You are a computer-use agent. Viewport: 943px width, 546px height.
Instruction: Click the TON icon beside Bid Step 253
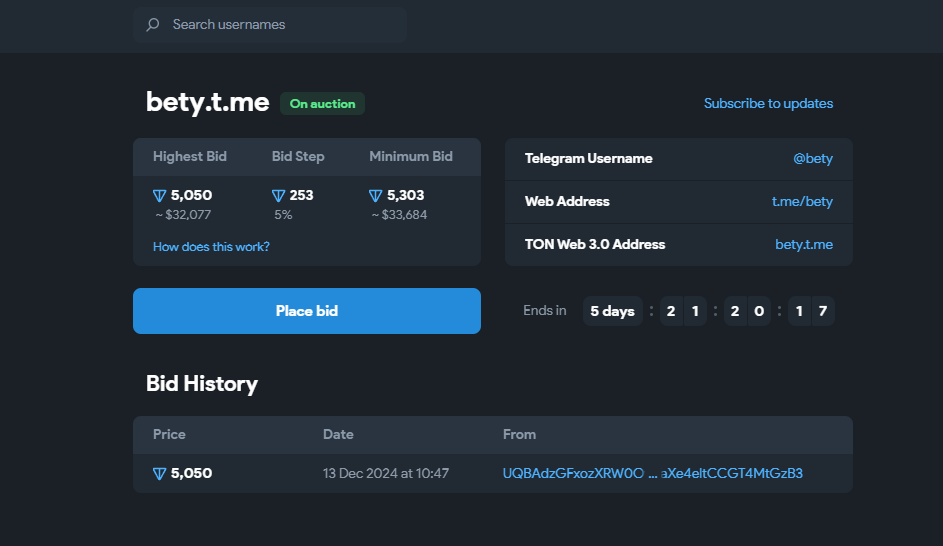coord(278,195)
